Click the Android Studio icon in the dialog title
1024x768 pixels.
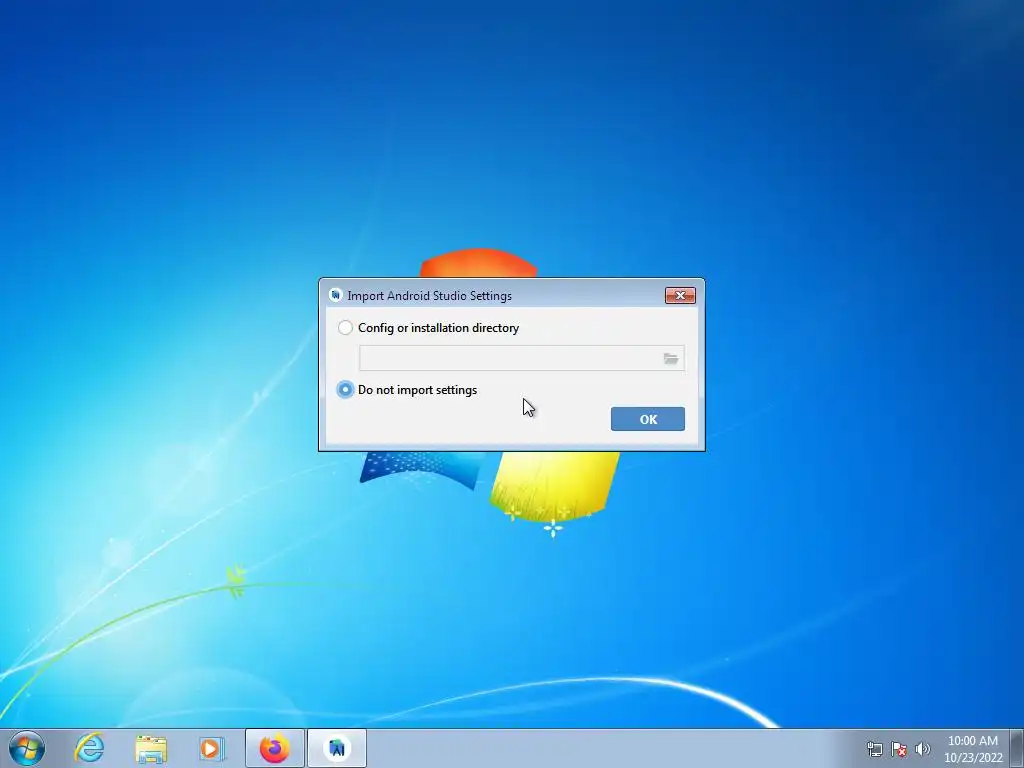pos(336,295)
